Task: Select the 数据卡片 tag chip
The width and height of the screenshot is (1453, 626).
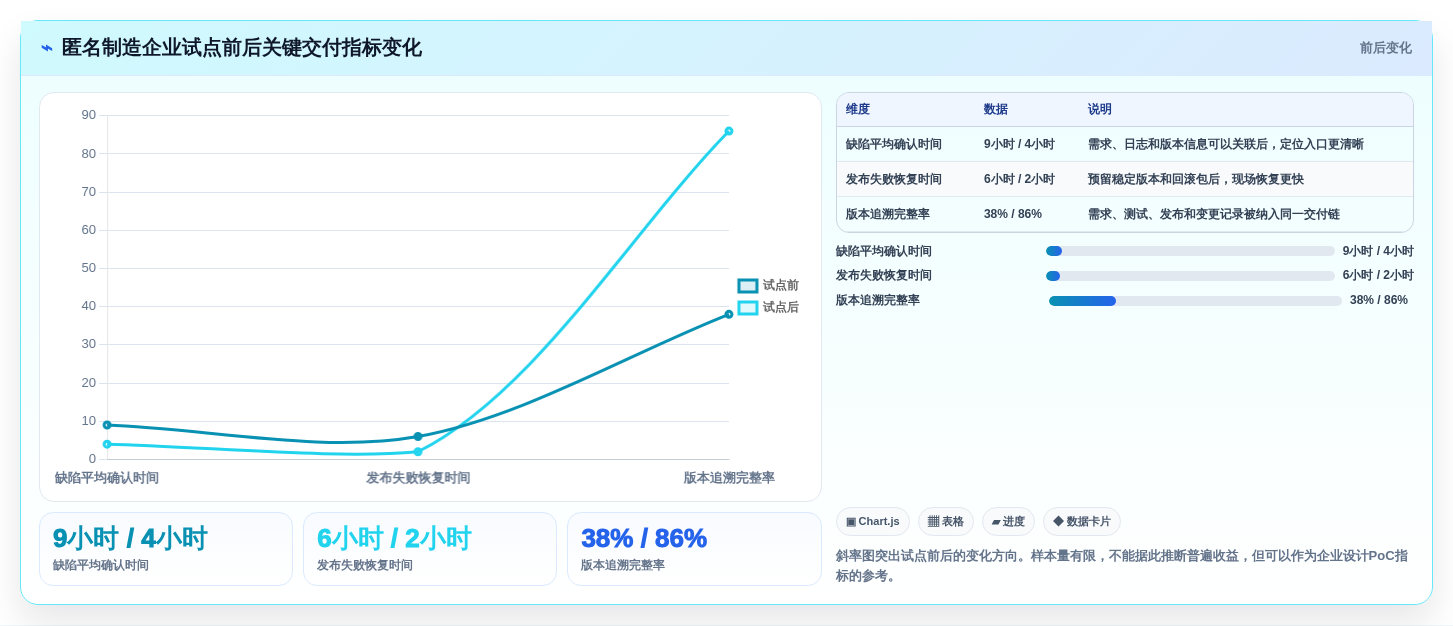Action: 1082,522
